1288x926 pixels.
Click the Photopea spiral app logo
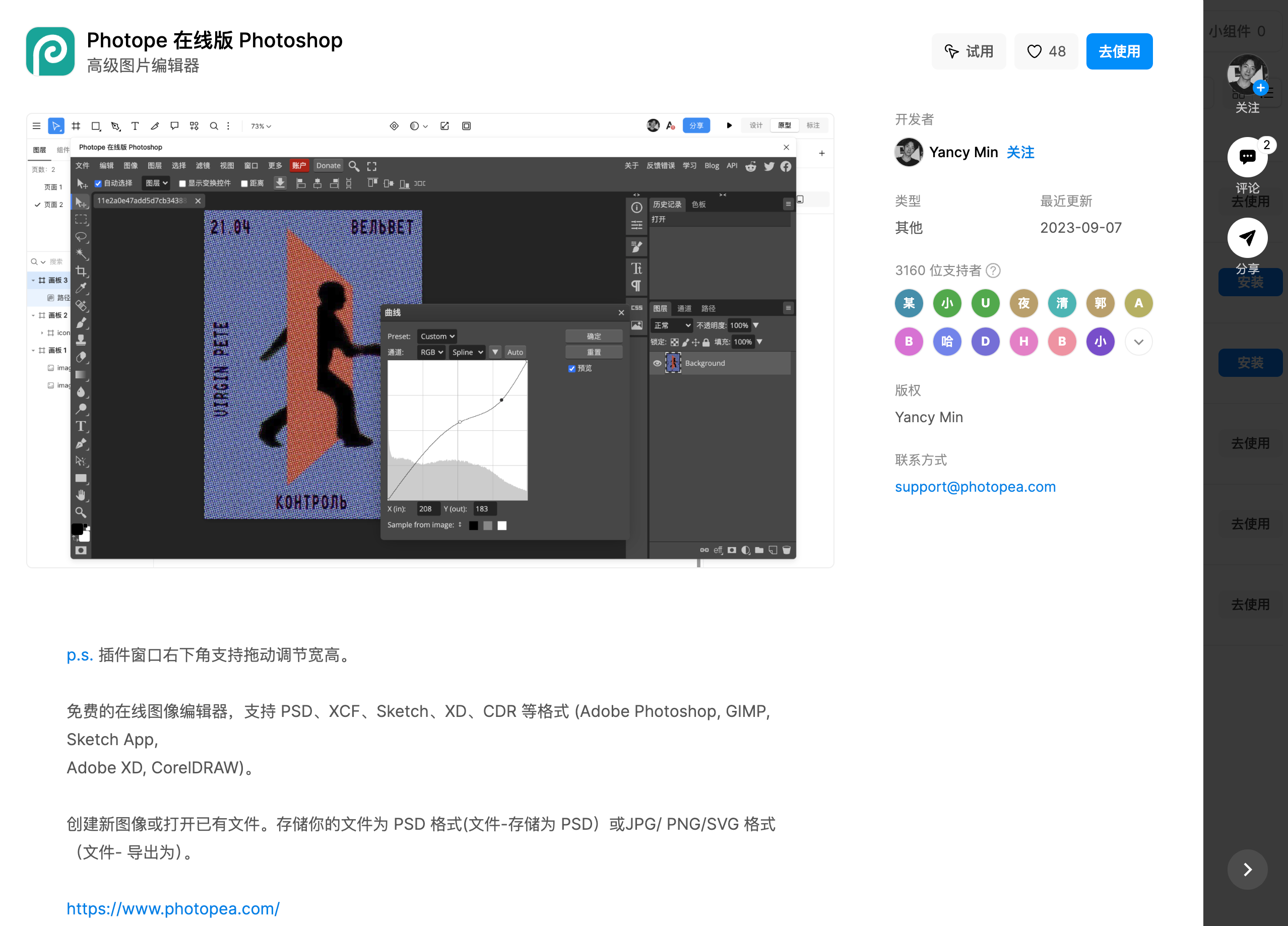[x=50, y=51]
